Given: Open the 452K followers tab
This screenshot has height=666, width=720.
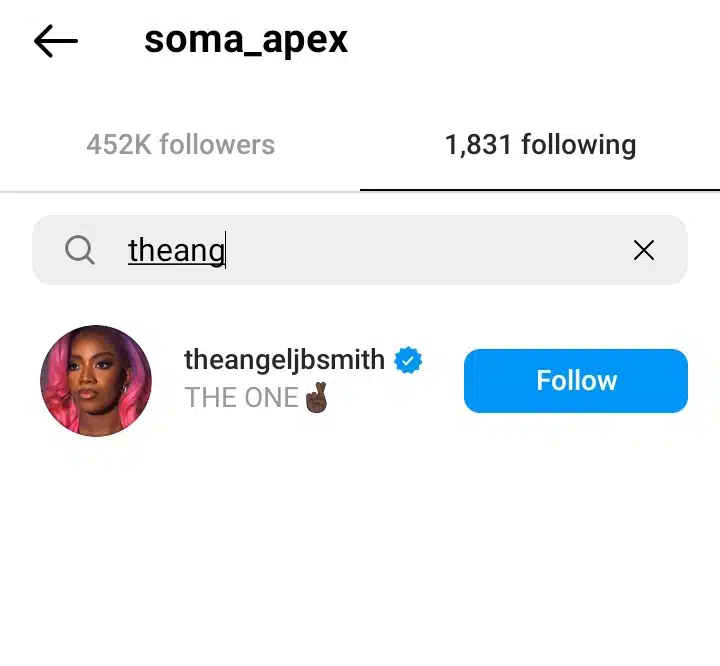Looking at the screenshot, I should (180, 145).
